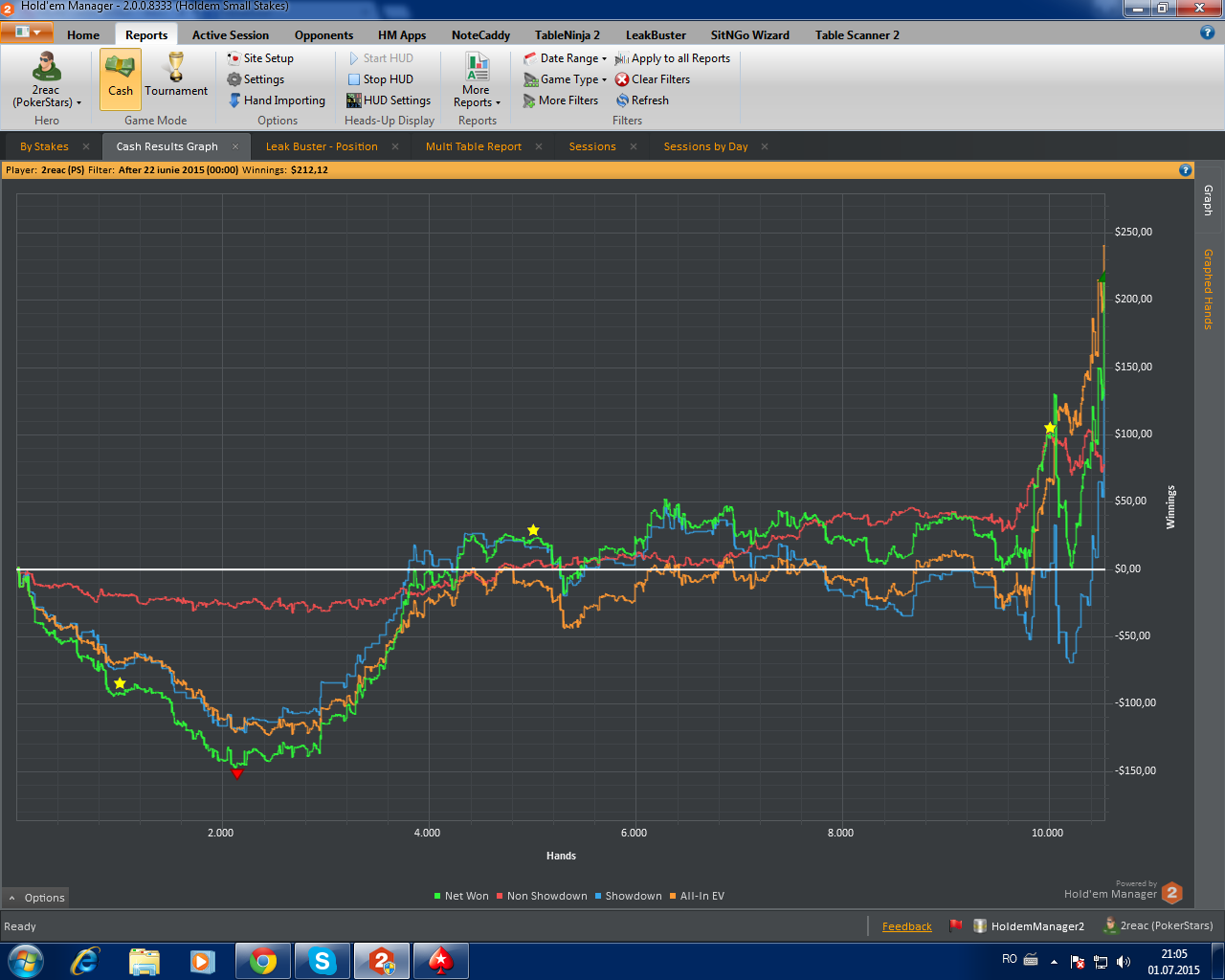
Task: Open the Date Range dropdown
Action: (x=566, y=58)
